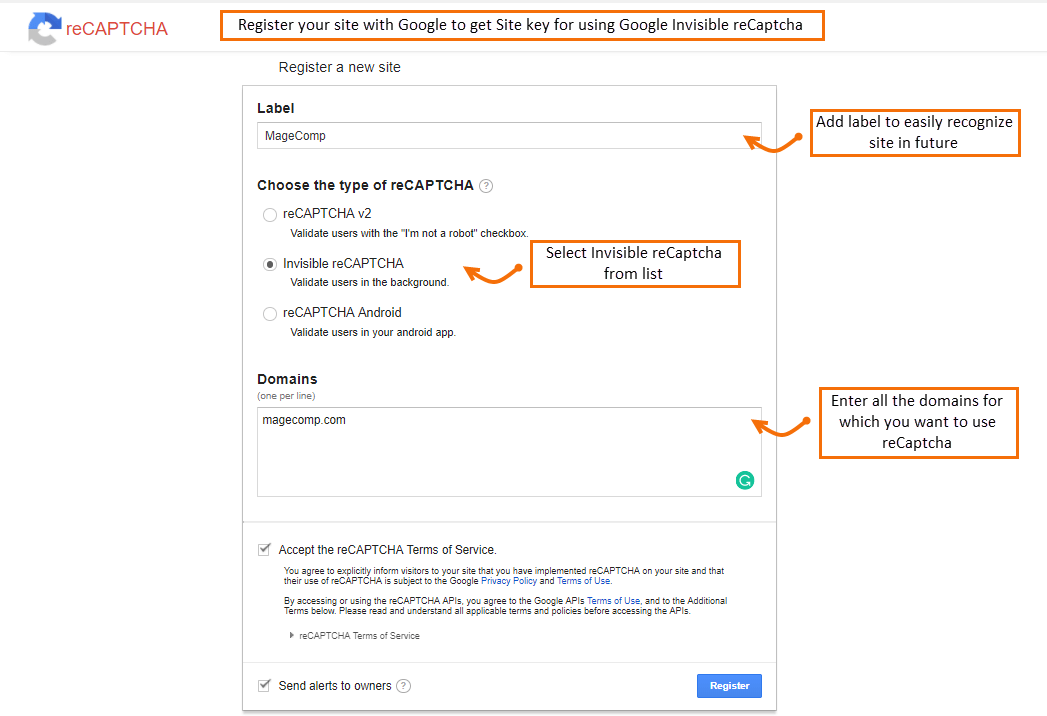
Task: Click the "Register a new site" heading
Action: [339, 67]
